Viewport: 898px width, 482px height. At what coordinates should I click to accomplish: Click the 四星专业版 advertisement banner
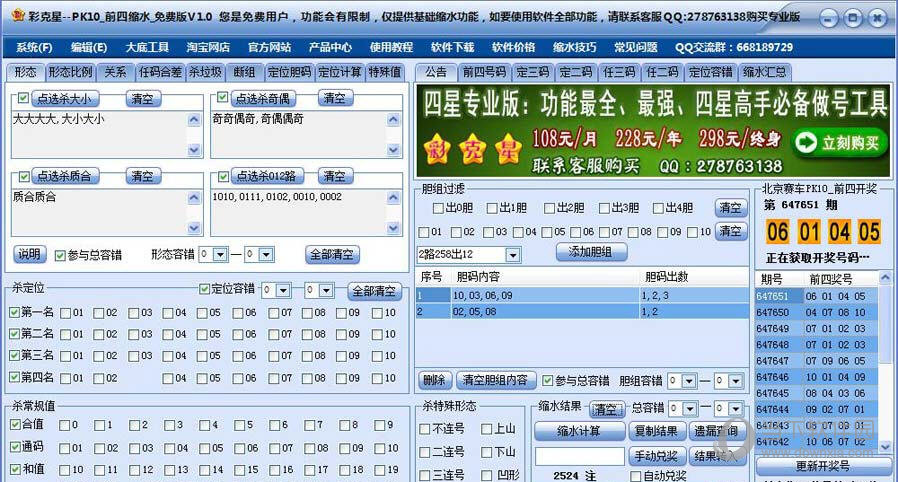tap(653, 131)
